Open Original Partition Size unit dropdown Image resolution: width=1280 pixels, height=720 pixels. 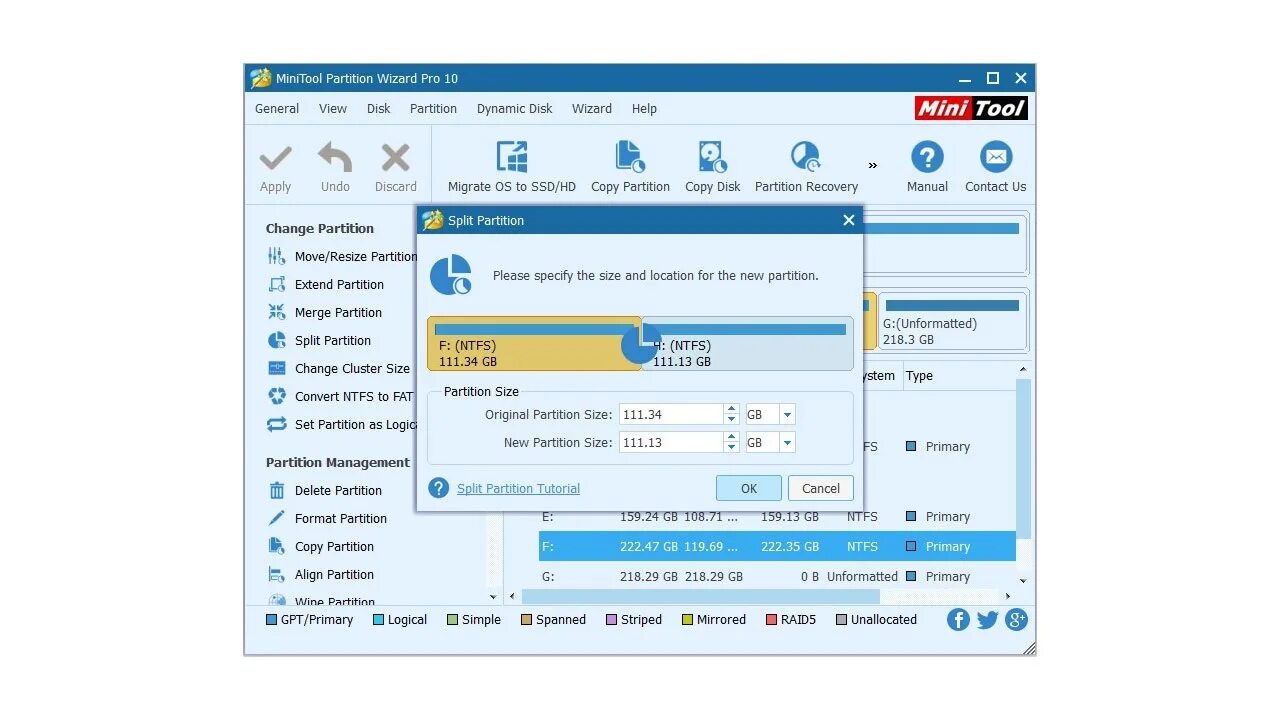(788, 415)
